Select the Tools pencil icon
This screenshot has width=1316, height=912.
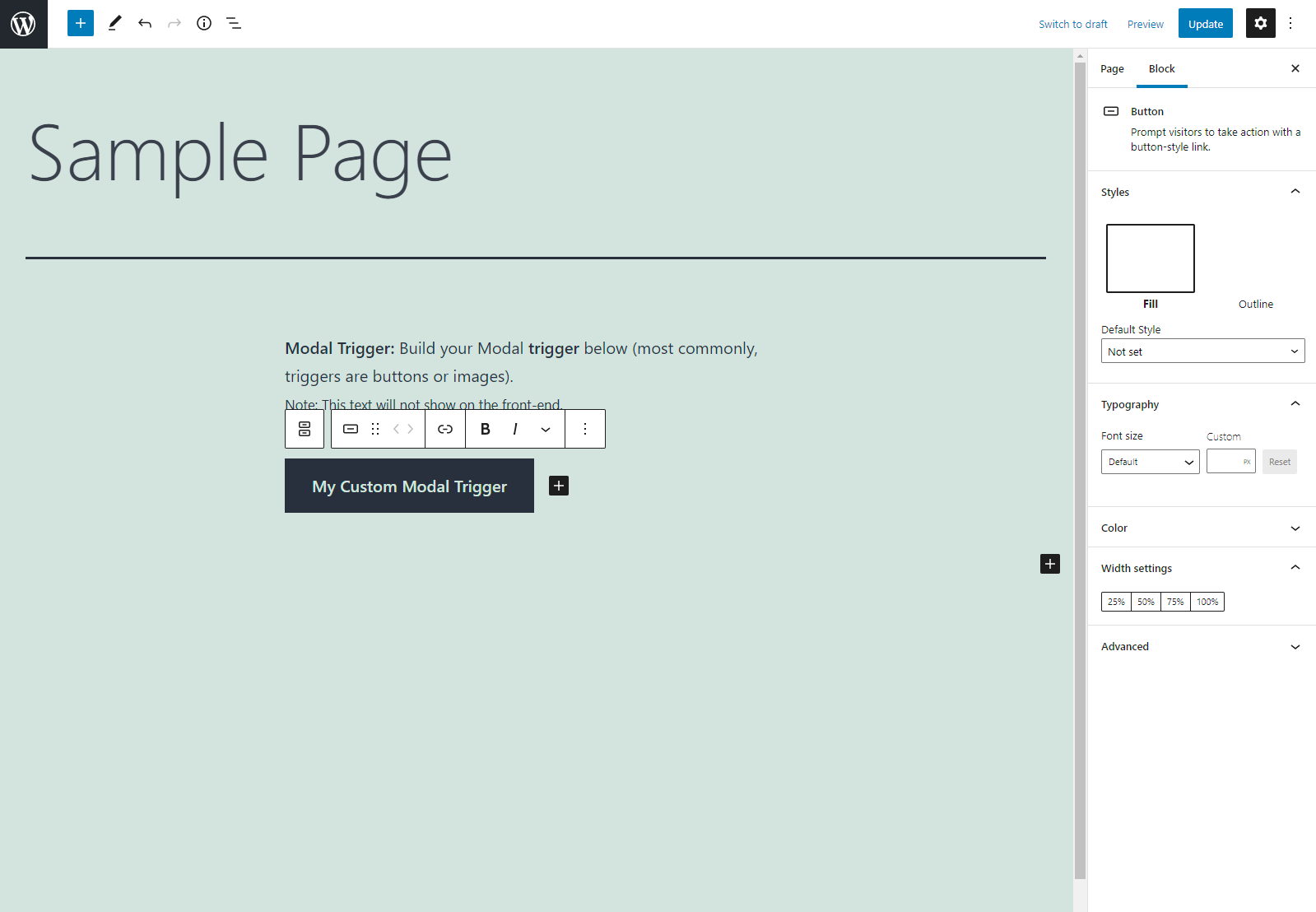pyautogui.click(x=114, y=23)
